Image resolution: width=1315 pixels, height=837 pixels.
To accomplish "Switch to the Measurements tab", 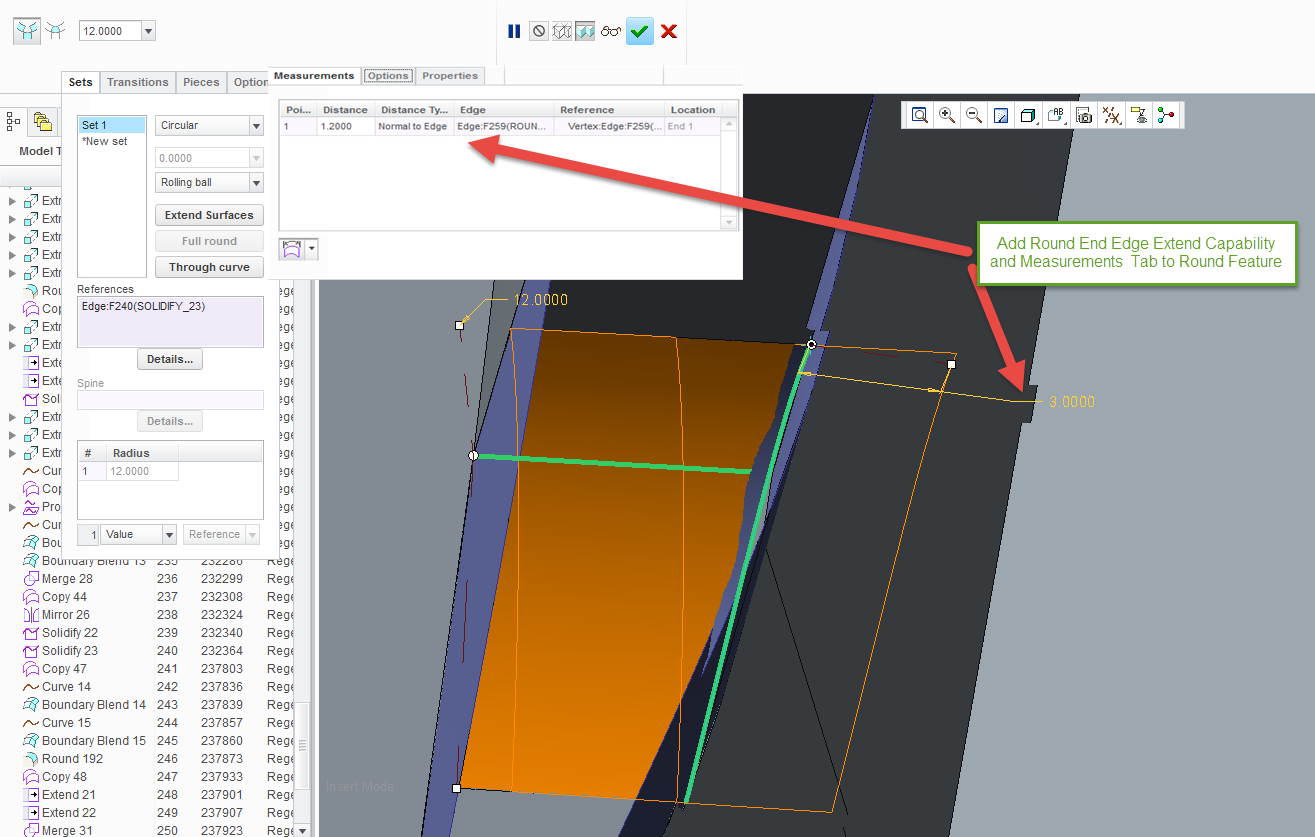I will [x=314, y=76].
